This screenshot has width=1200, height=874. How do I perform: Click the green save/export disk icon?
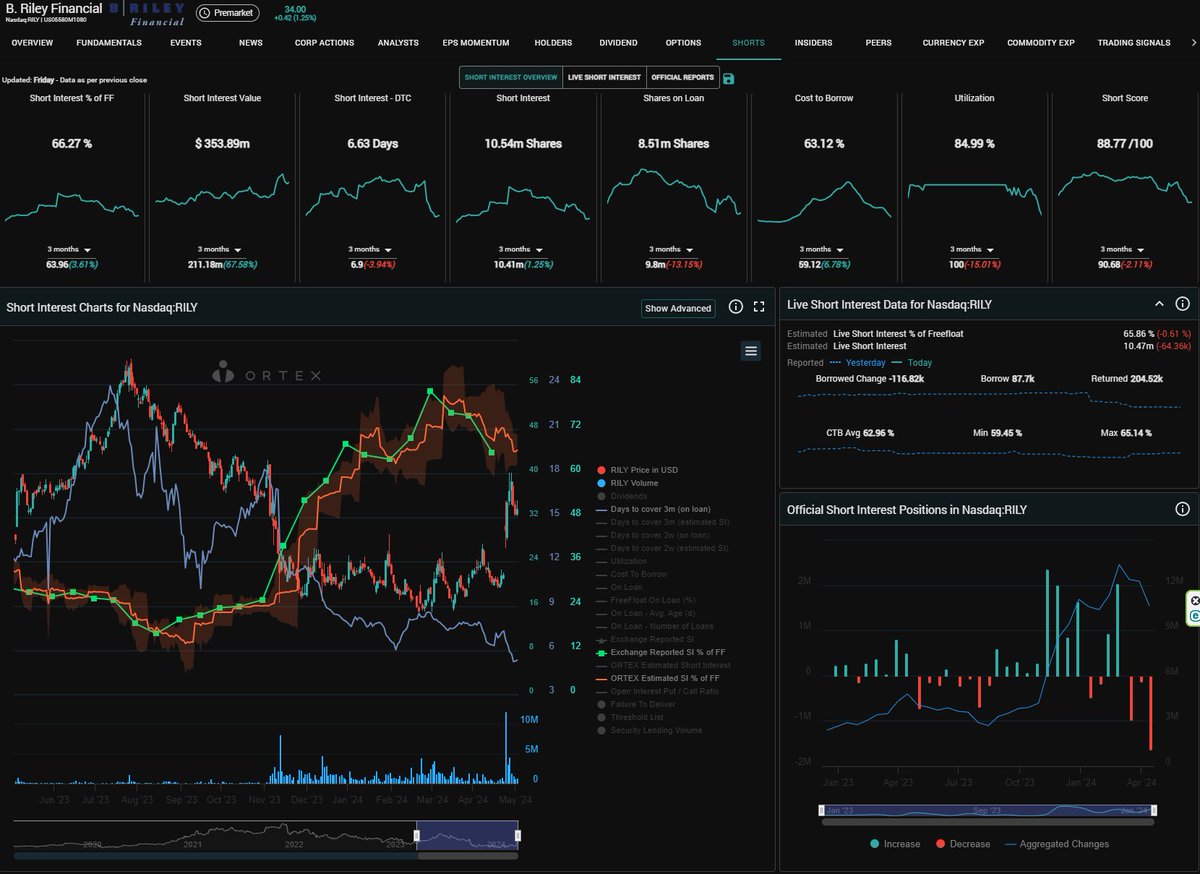point(729,78)
